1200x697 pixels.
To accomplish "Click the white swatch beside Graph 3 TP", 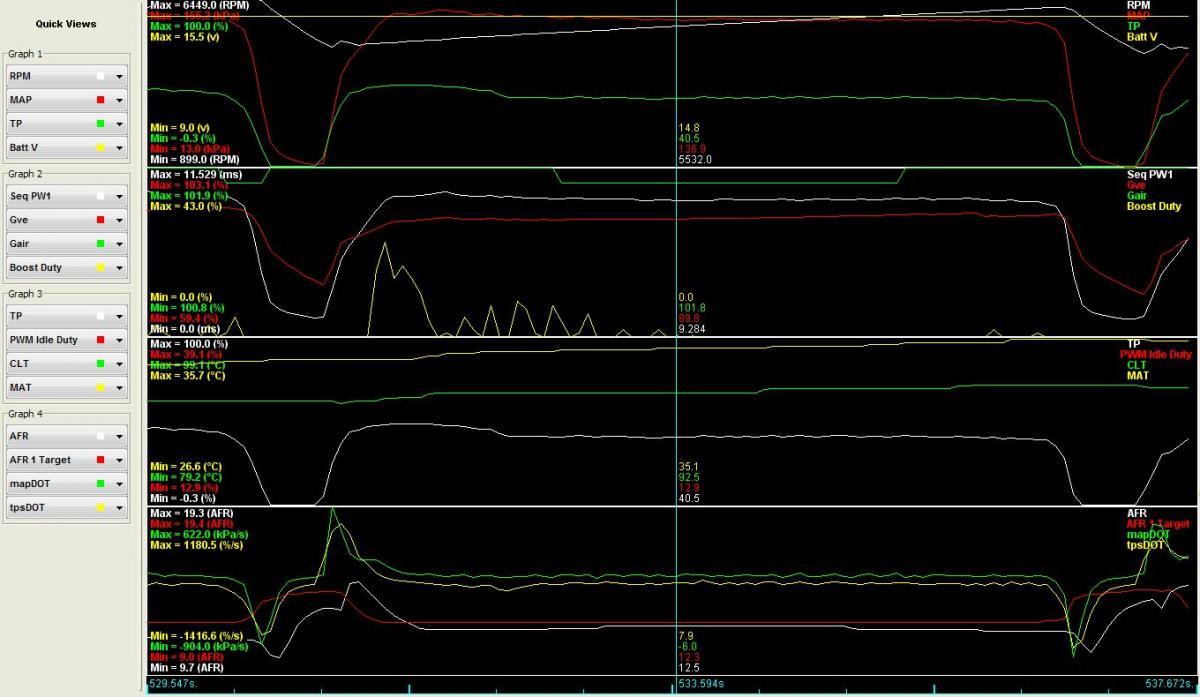I will tap(101, 316).
